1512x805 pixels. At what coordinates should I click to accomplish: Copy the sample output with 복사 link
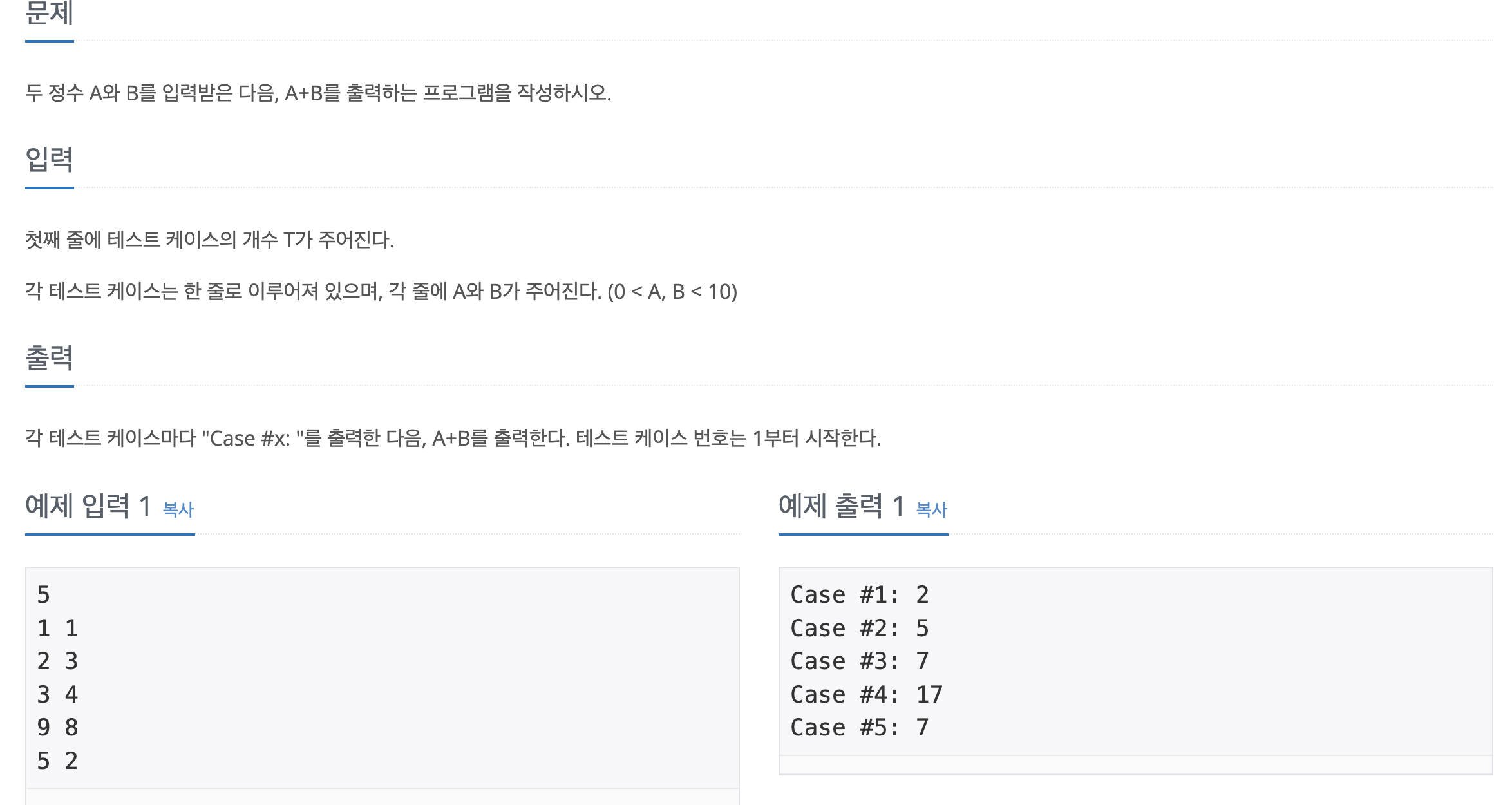931,509
